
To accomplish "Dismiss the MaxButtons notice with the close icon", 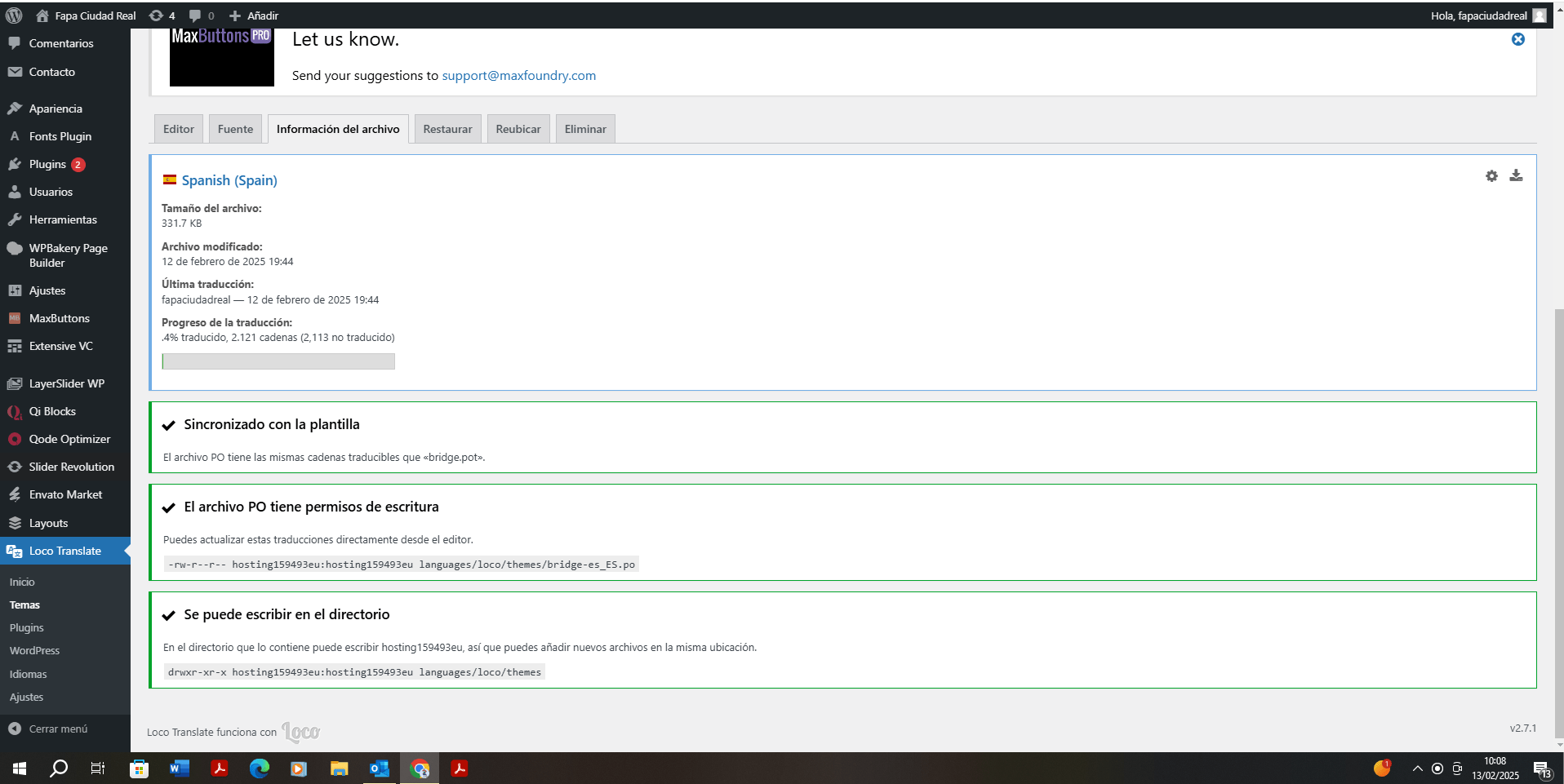I will point(1518,39).
